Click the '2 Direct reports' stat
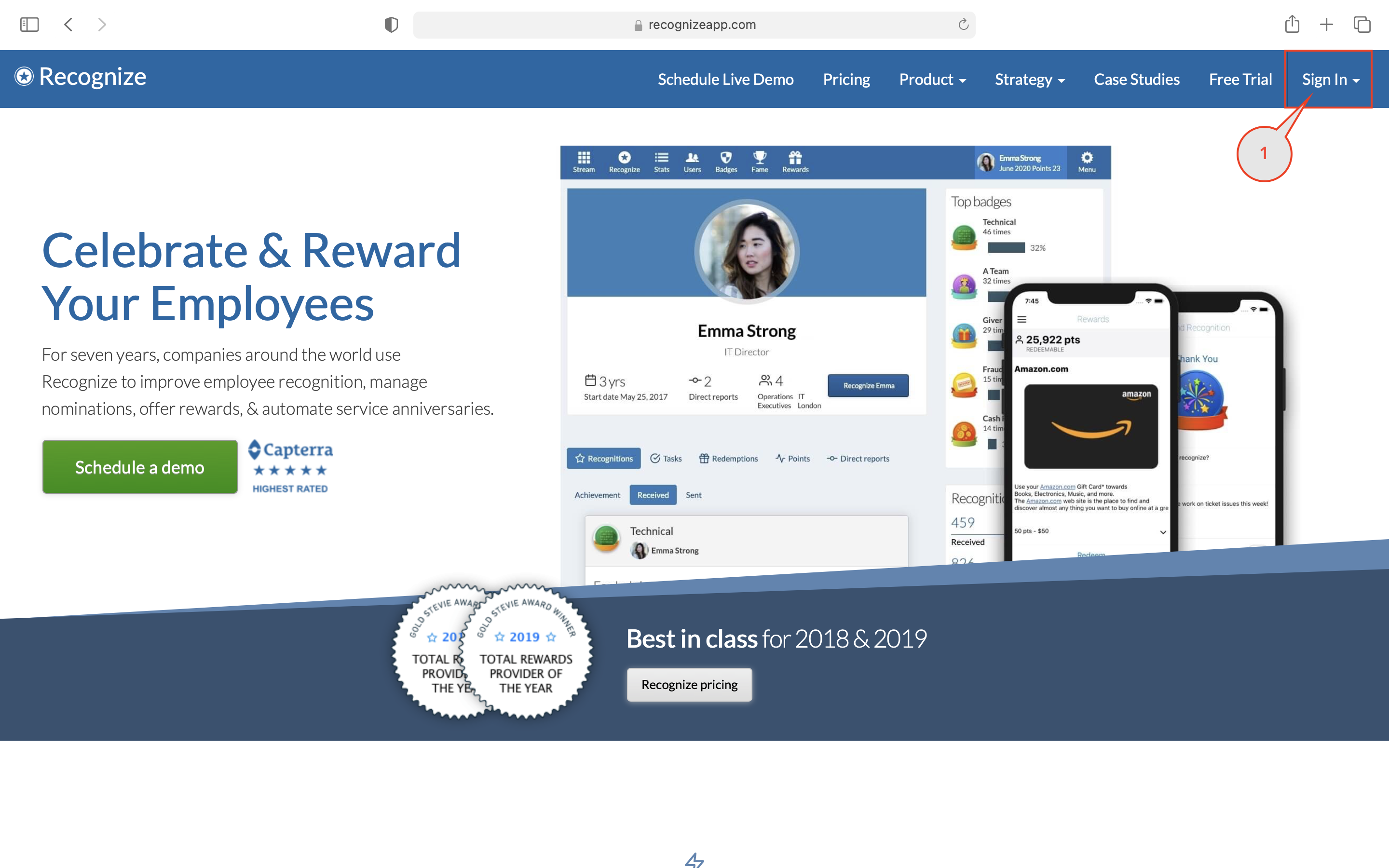 tap(713, 388)
